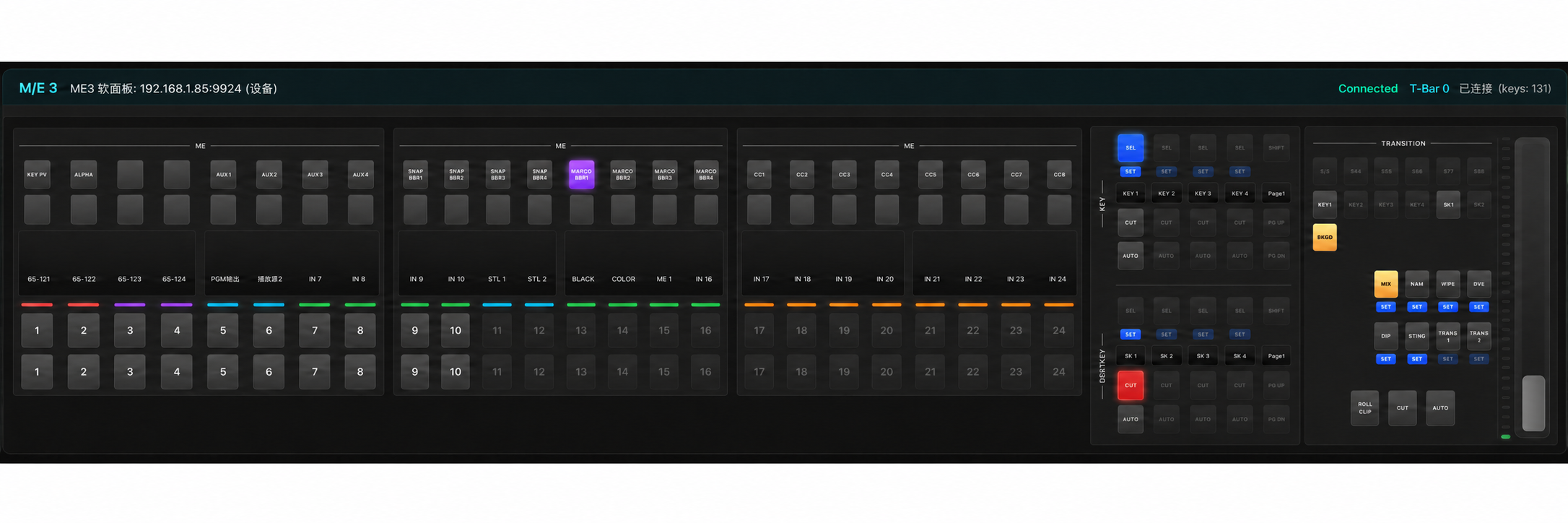The width and height of the screenshot is (1568, 523).
Task: Trigger AUTO under KEY 1
Action: [x=1131, y=256]
